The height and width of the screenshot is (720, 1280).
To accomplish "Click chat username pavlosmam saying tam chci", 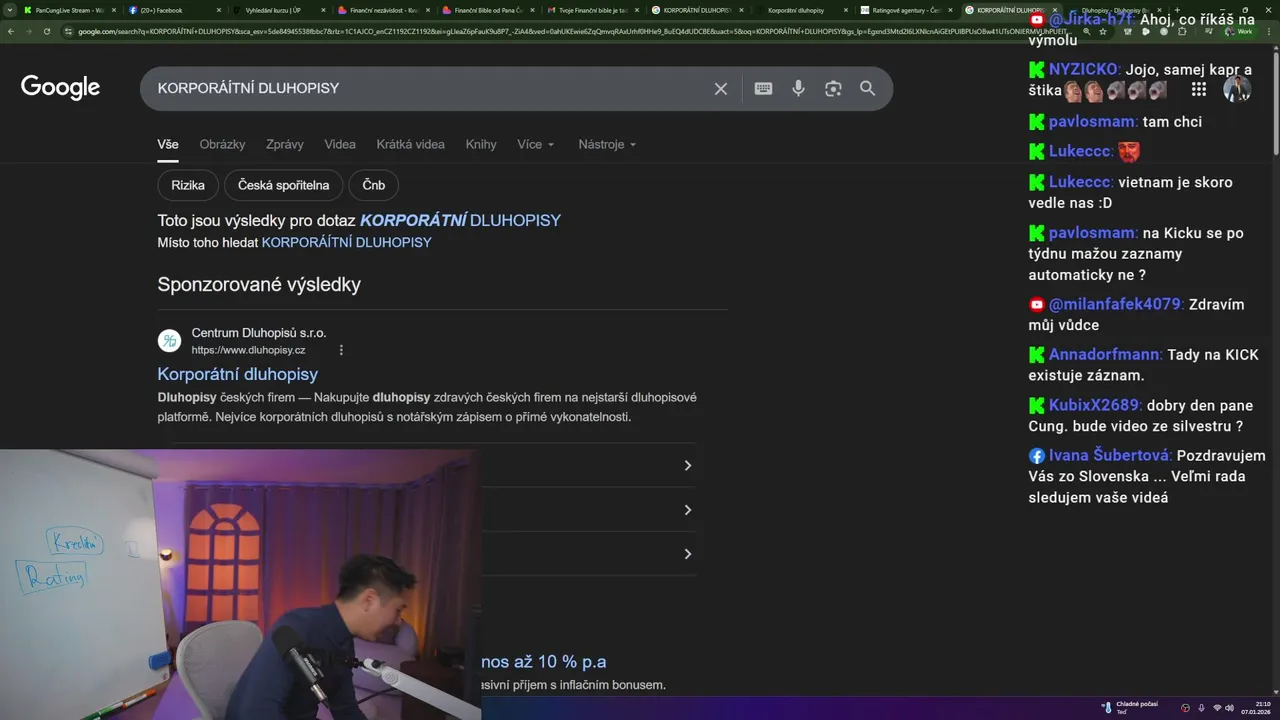I will click(1093, 122).
